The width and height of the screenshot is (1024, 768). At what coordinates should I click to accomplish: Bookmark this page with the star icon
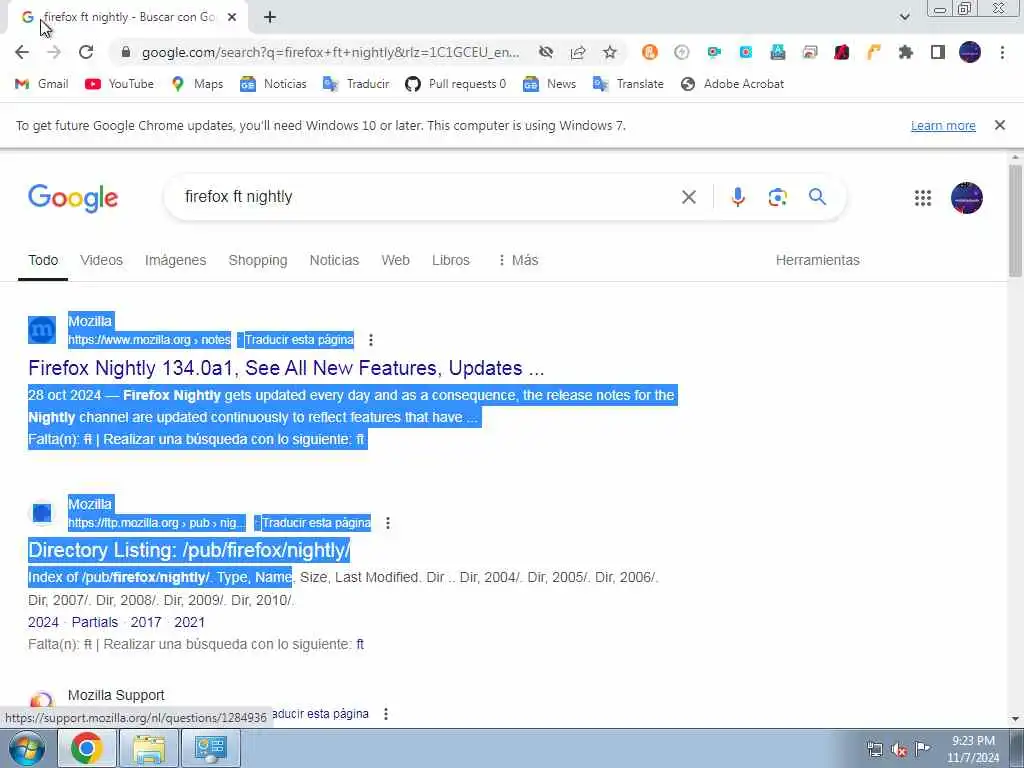[610, 52]
